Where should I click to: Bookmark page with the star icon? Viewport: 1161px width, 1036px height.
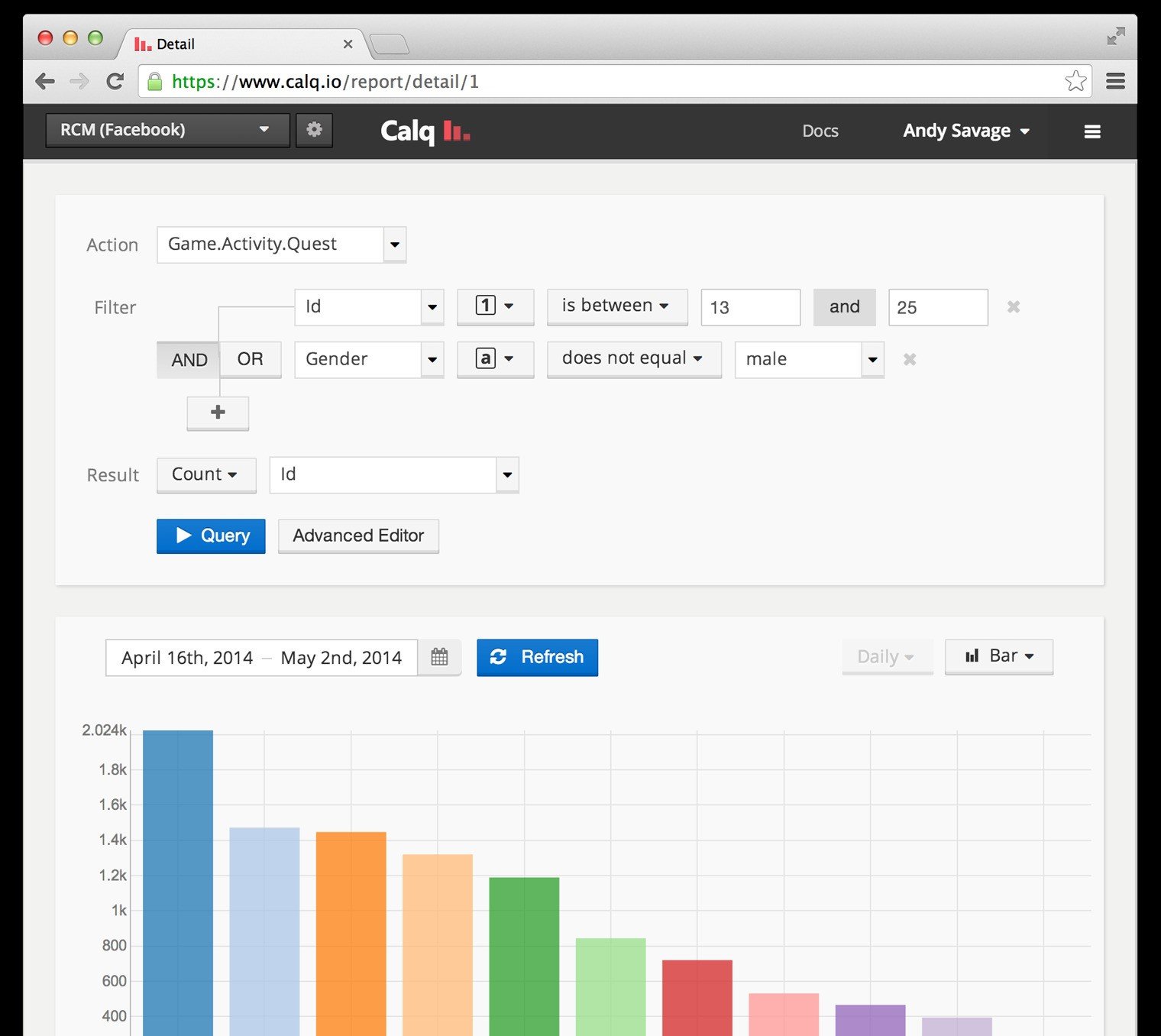pyautogui.click(x=1075, y=81)
